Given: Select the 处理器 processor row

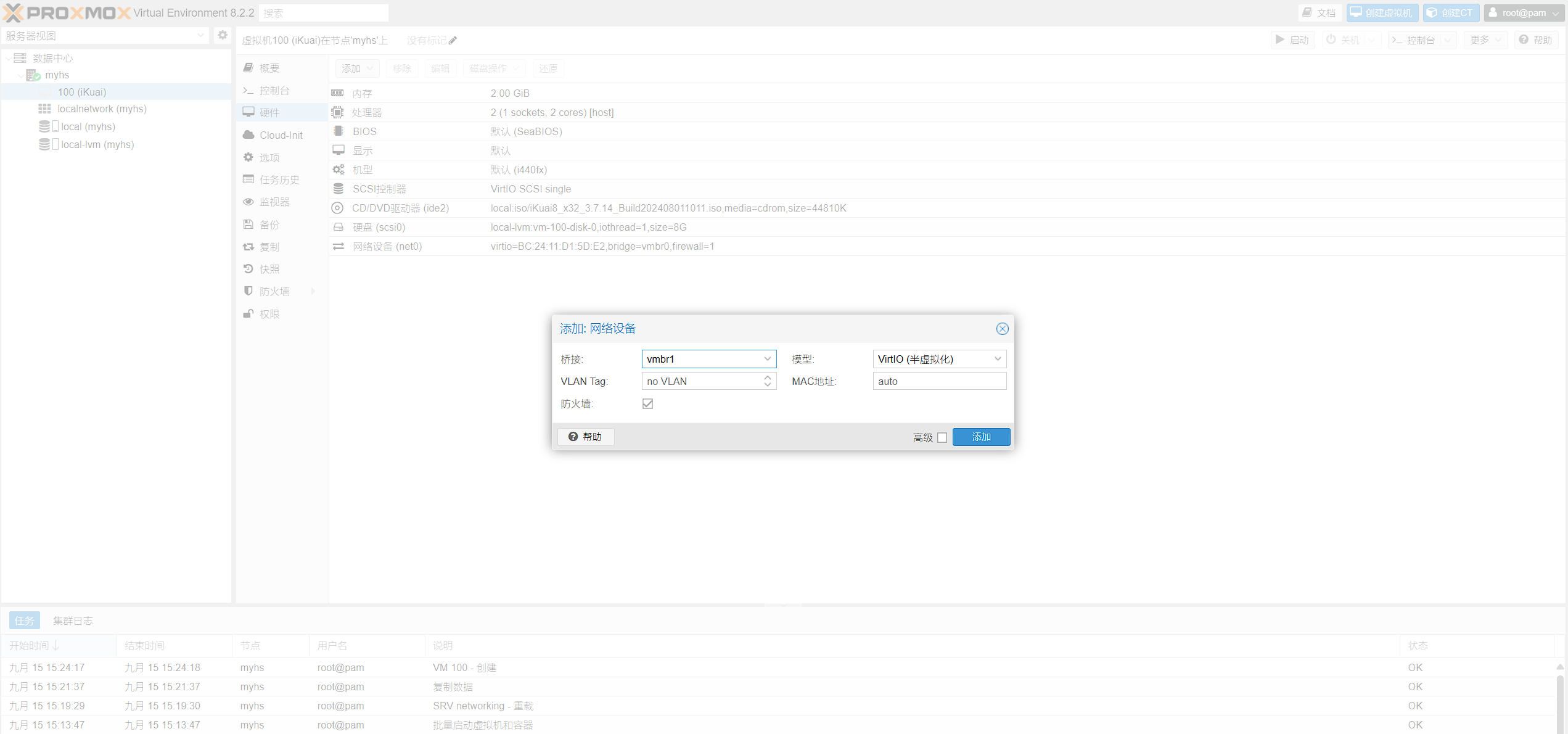Looking at the screenshot, I should tap(948, 112).
